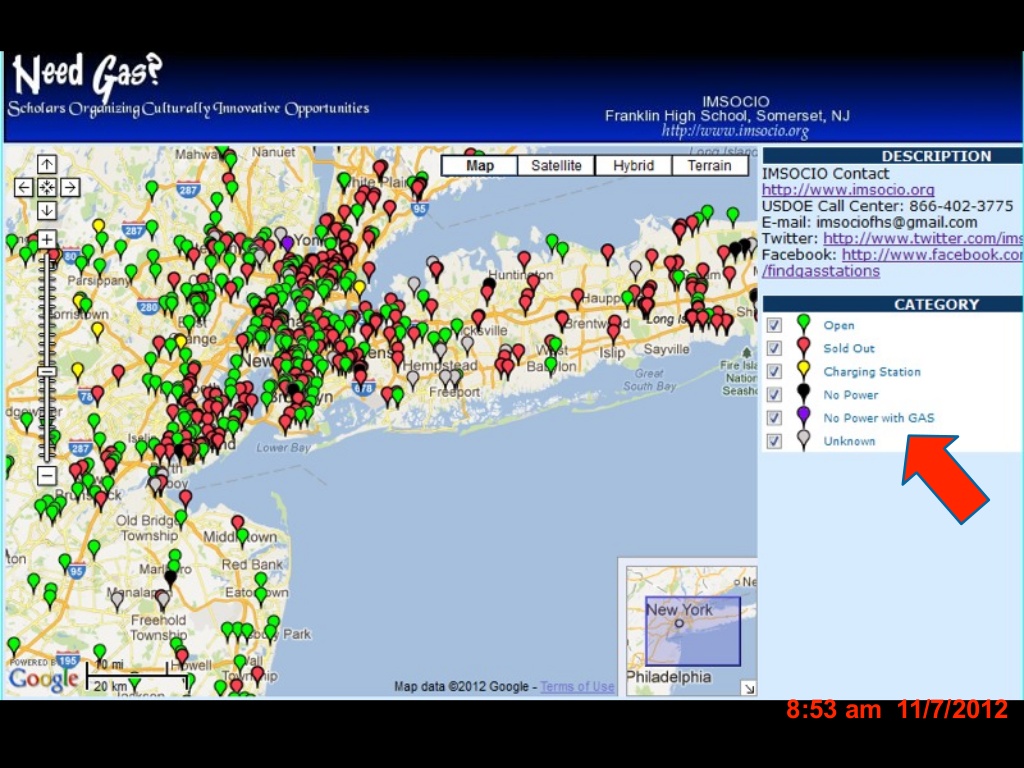
Task: Click the Sayville map label
Action: click(666, 349)
